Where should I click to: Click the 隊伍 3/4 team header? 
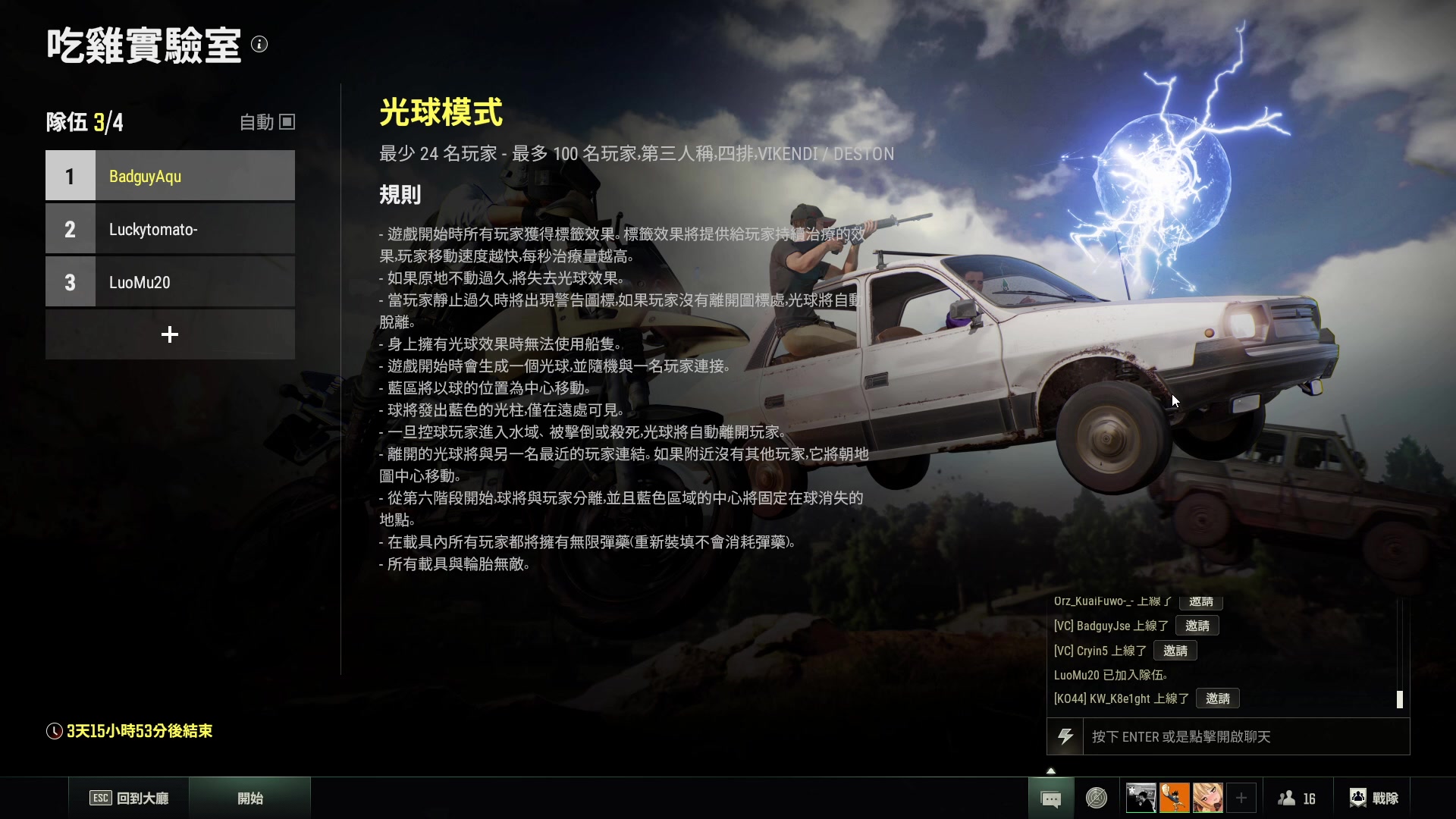[84, 122]
